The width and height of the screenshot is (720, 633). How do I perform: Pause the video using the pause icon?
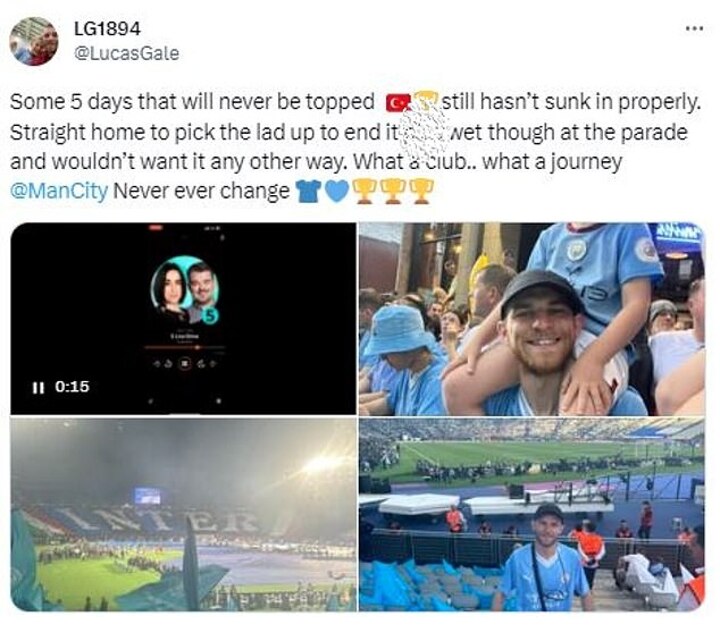(38, 388)
